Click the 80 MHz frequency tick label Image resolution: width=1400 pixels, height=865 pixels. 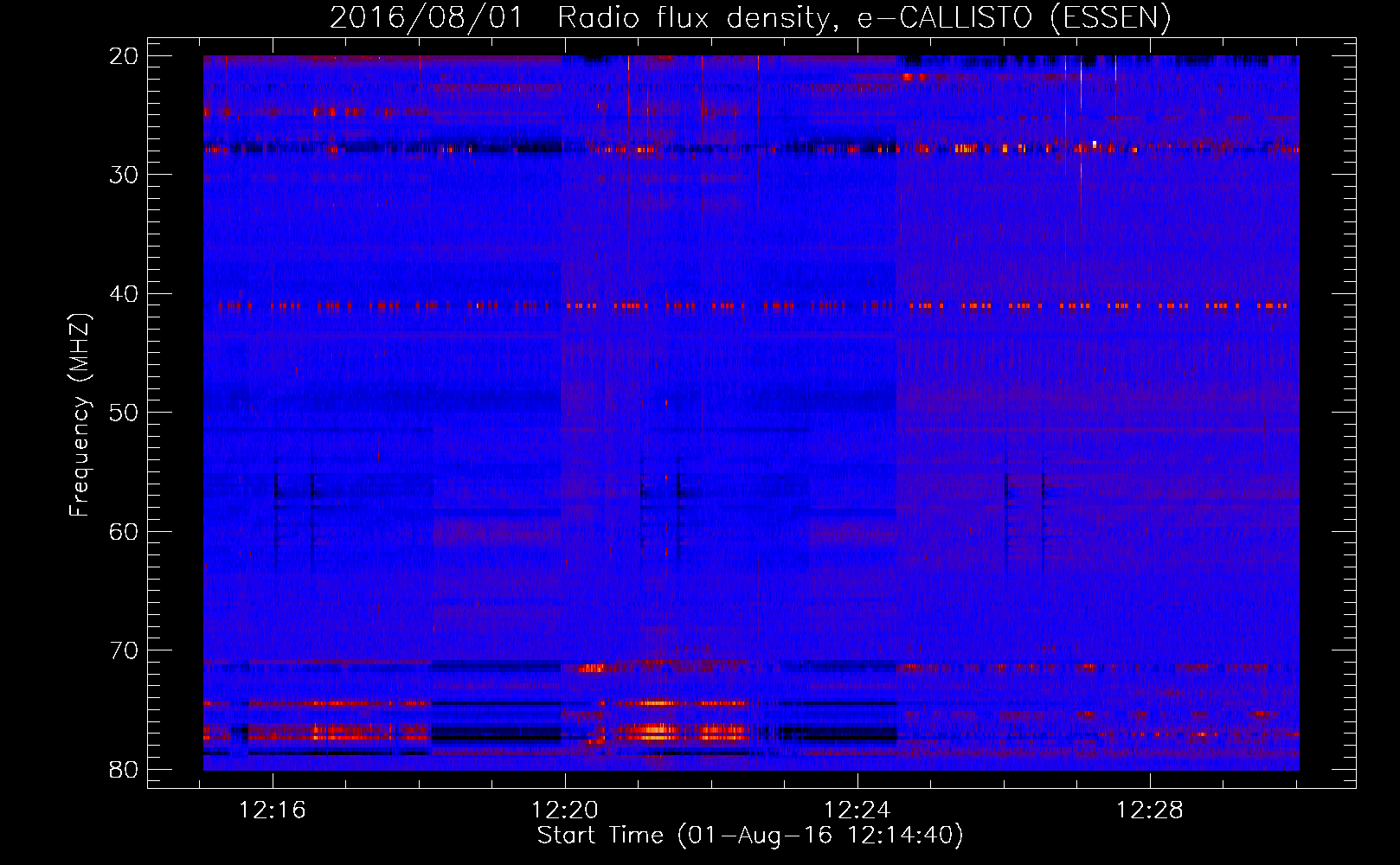tap(125, 769)
